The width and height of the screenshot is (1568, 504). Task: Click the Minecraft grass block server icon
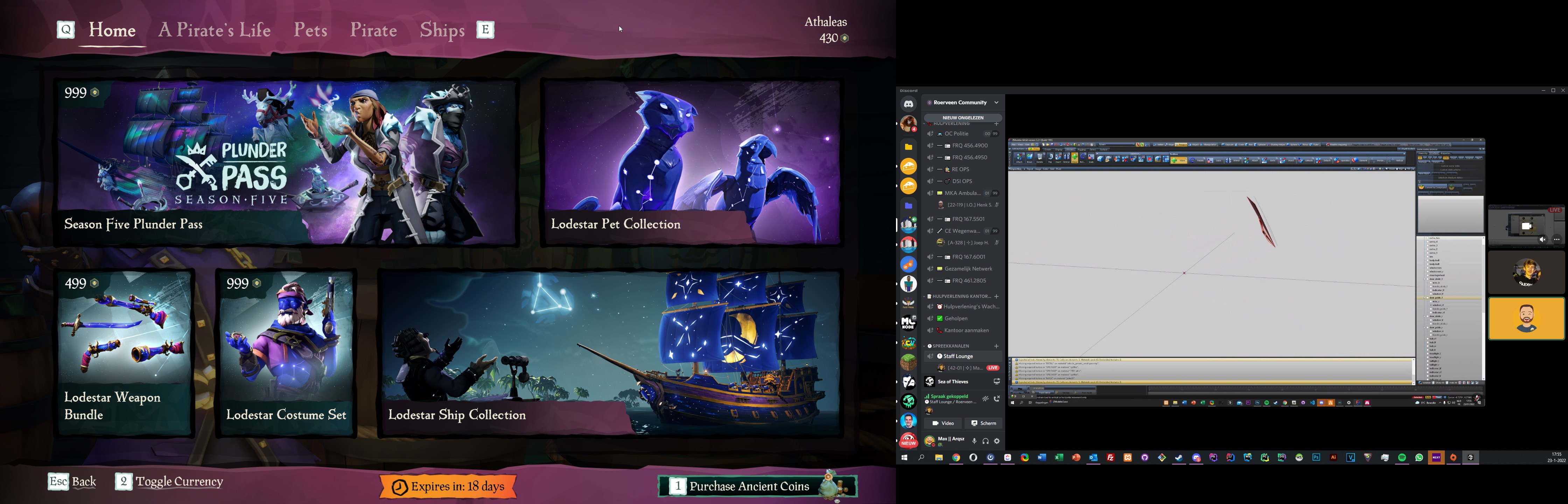908,362
